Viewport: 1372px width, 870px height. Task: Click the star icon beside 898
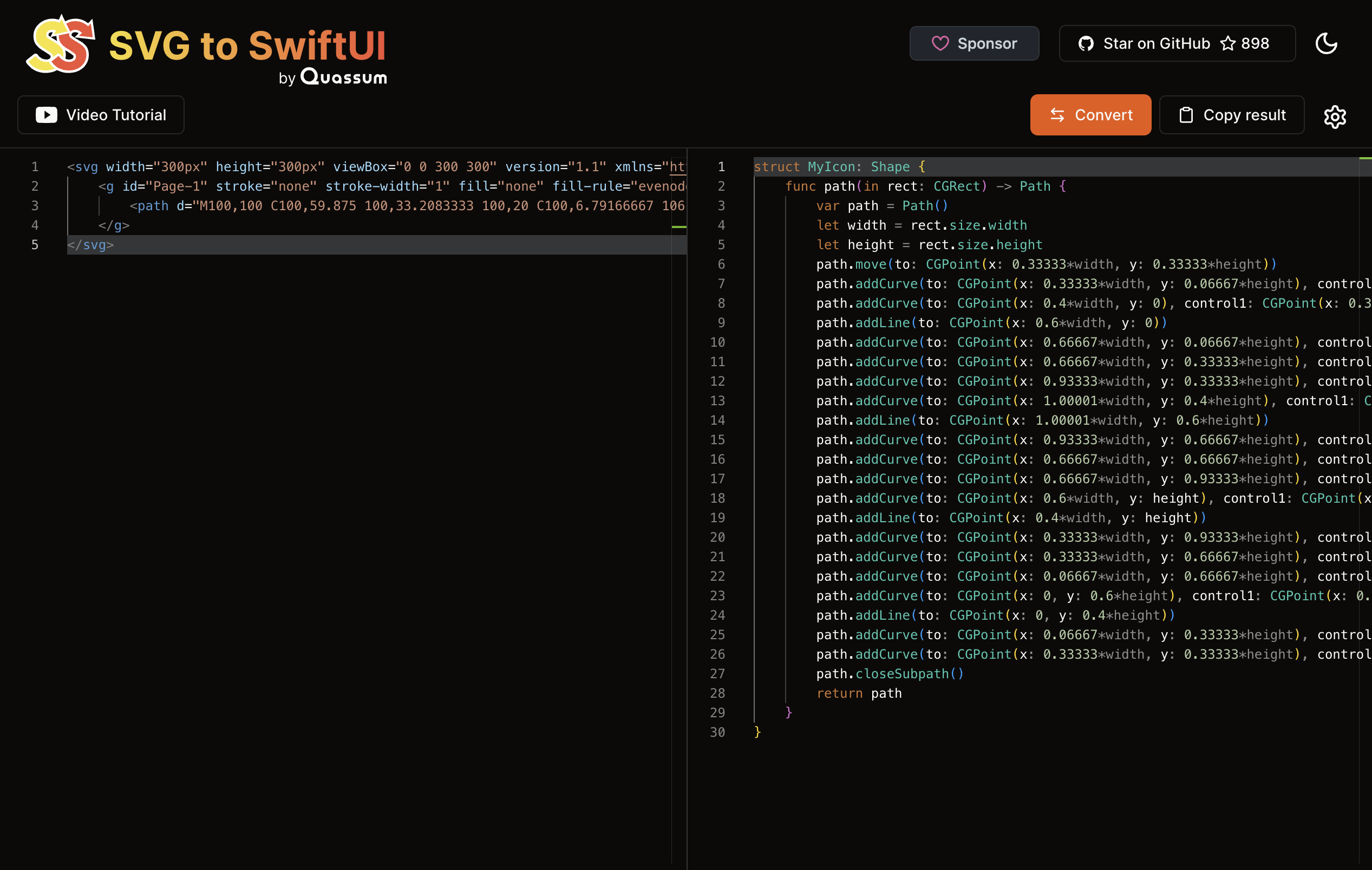click(x=1227, y=43)
